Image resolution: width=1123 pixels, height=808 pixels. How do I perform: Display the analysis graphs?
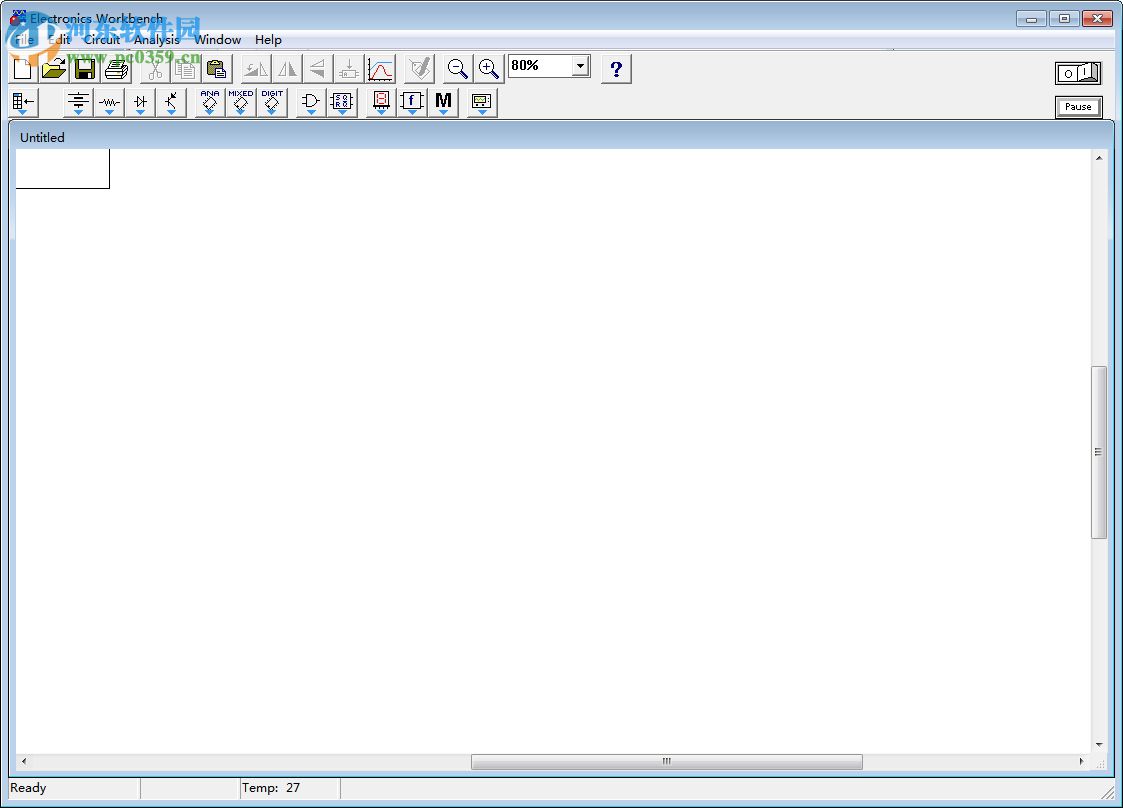pos(380,69)
